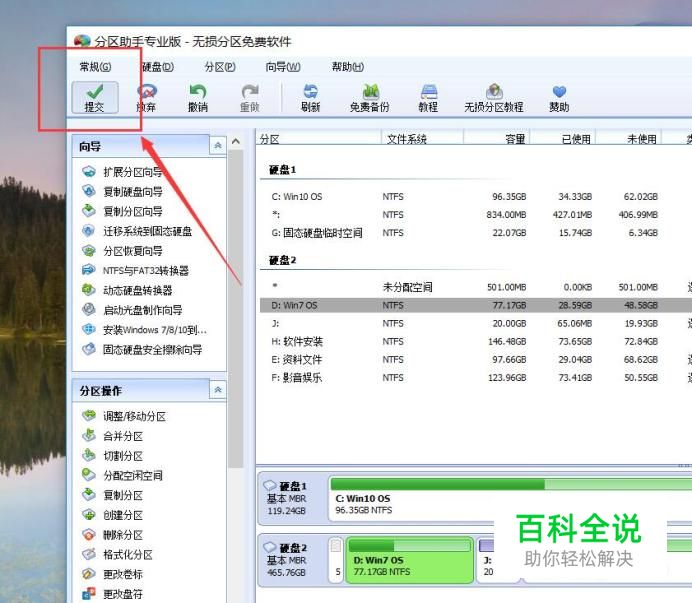Sort by the 未使用 column header
This screenshot has height=603, width=692.
[629, 139]
